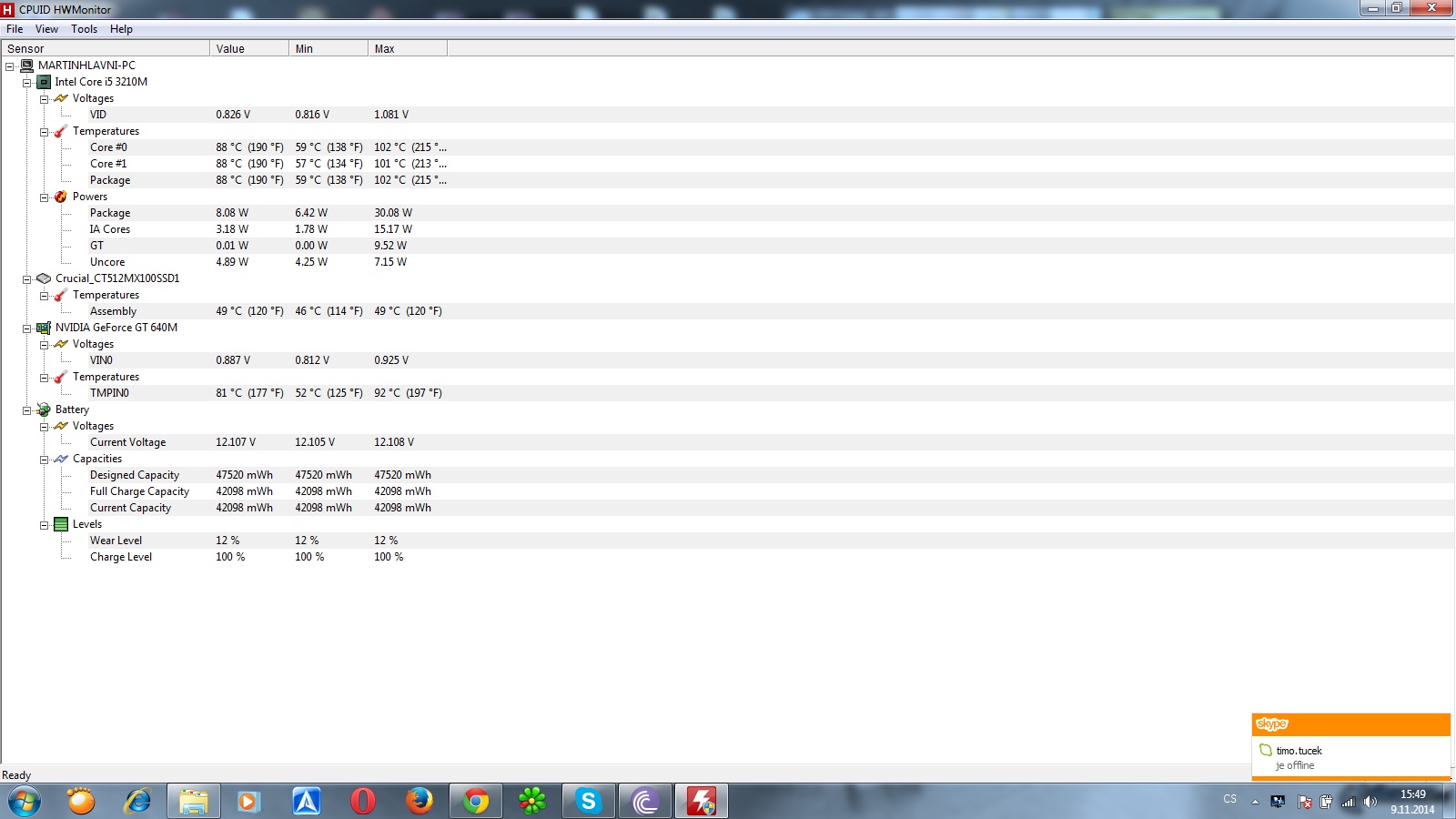The image size is (1456, 819).
Task: Open the View menu
Action: pyautogui.click(x=46, y=29)
